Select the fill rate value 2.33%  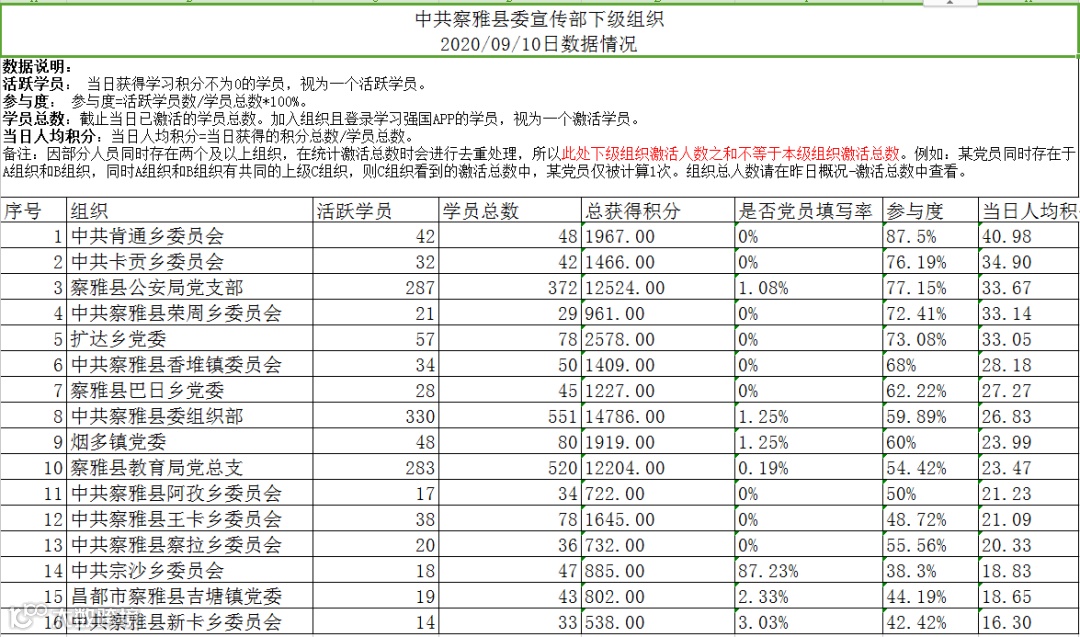[x=809, y=596]
